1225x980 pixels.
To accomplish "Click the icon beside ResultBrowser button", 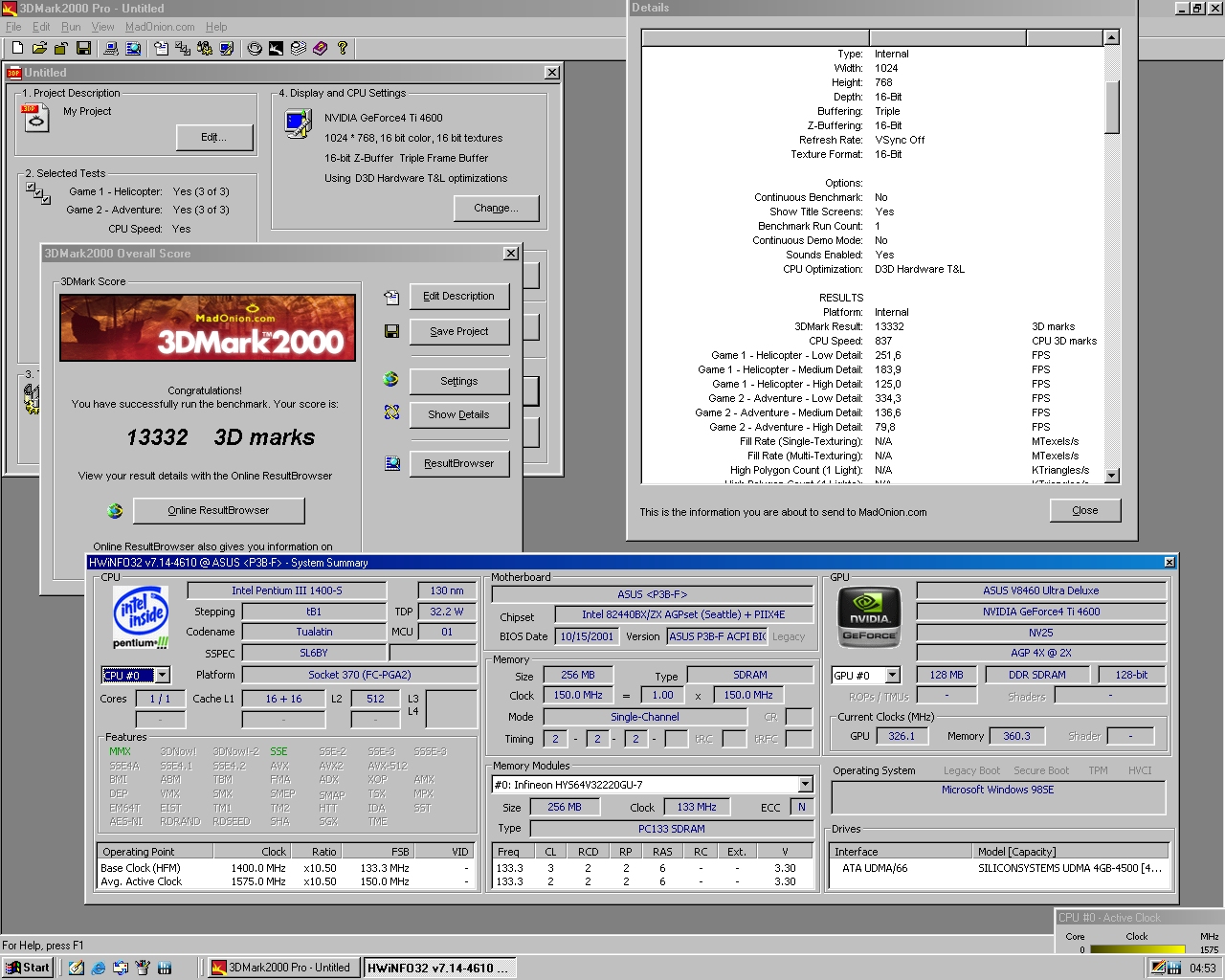I will [392, 463].
